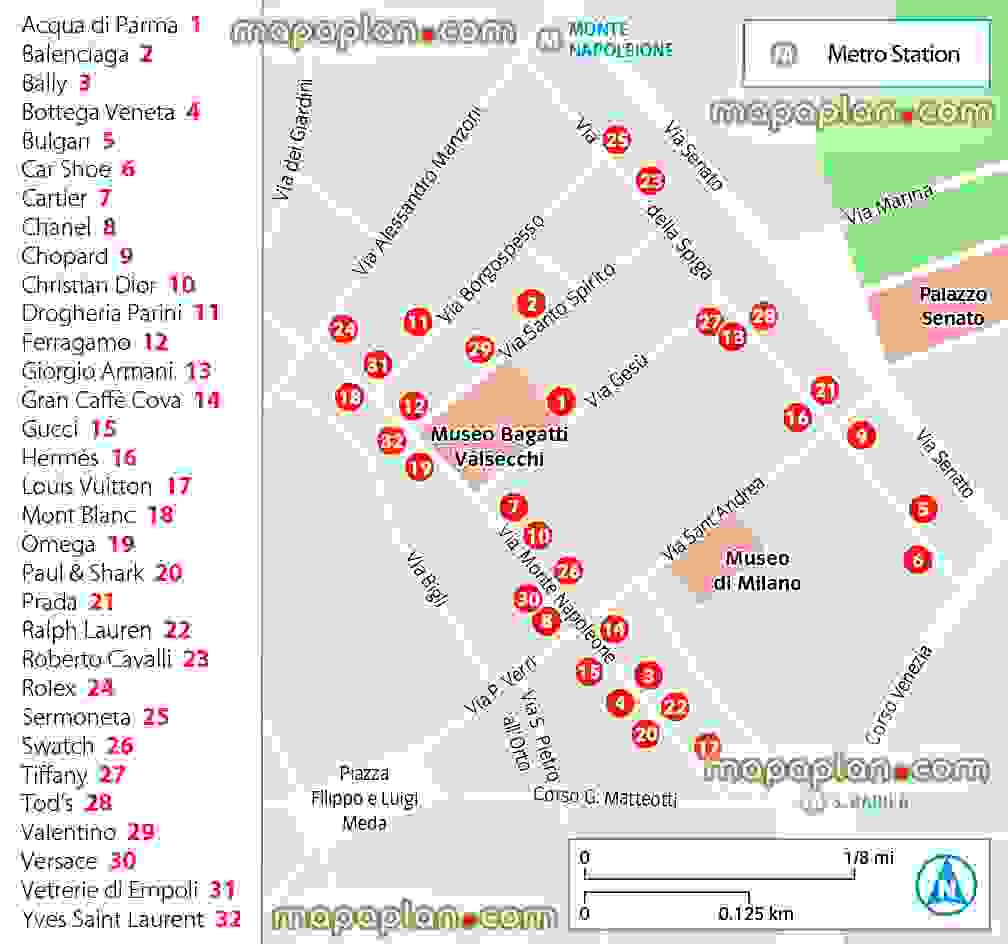This screenshot has width=1008, height=944.
Task: Click map marker 8 for Chanel
Action: pyautogui.click(x=546, y=621)
